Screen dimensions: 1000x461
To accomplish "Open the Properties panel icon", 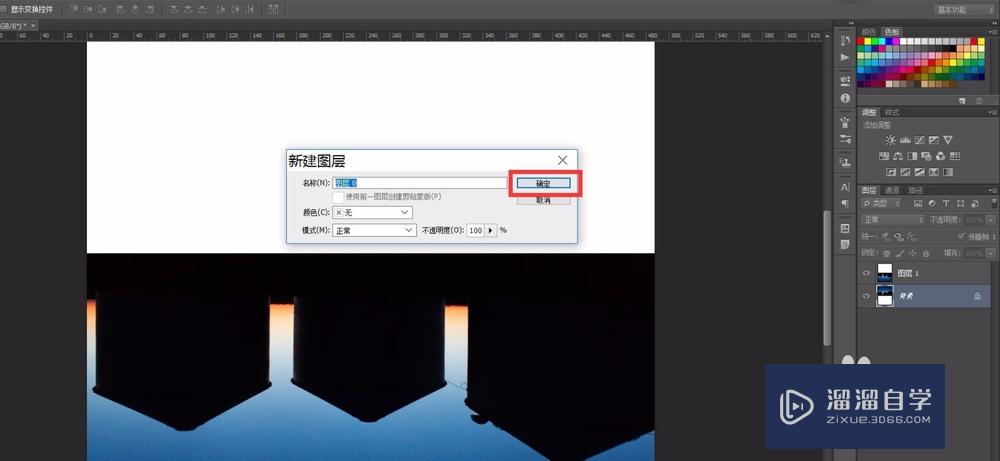I will coord(846,81).
